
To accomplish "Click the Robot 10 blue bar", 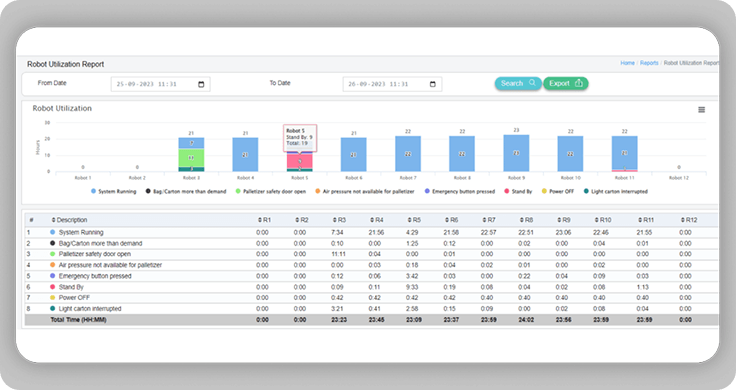I will pos(570,153).
